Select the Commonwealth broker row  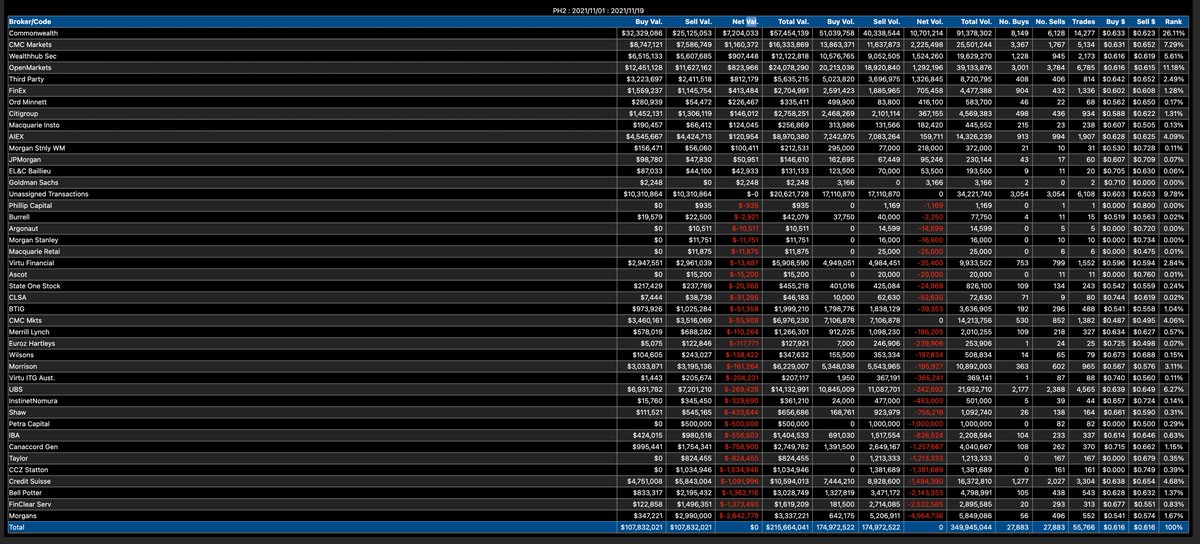coord(600,32)
